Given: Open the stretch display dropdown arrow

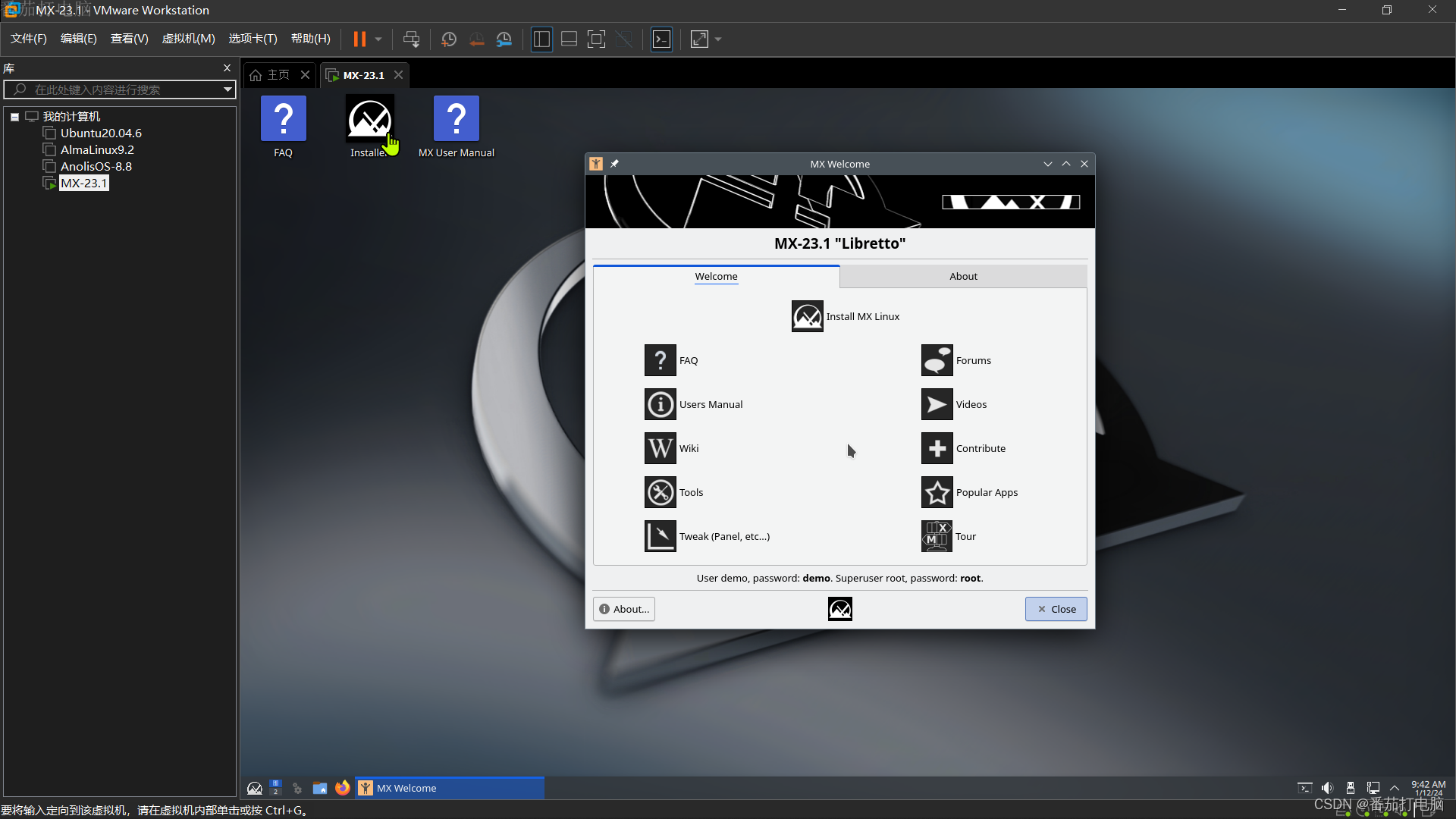Looking at the screenshot, I should (717, 39).
